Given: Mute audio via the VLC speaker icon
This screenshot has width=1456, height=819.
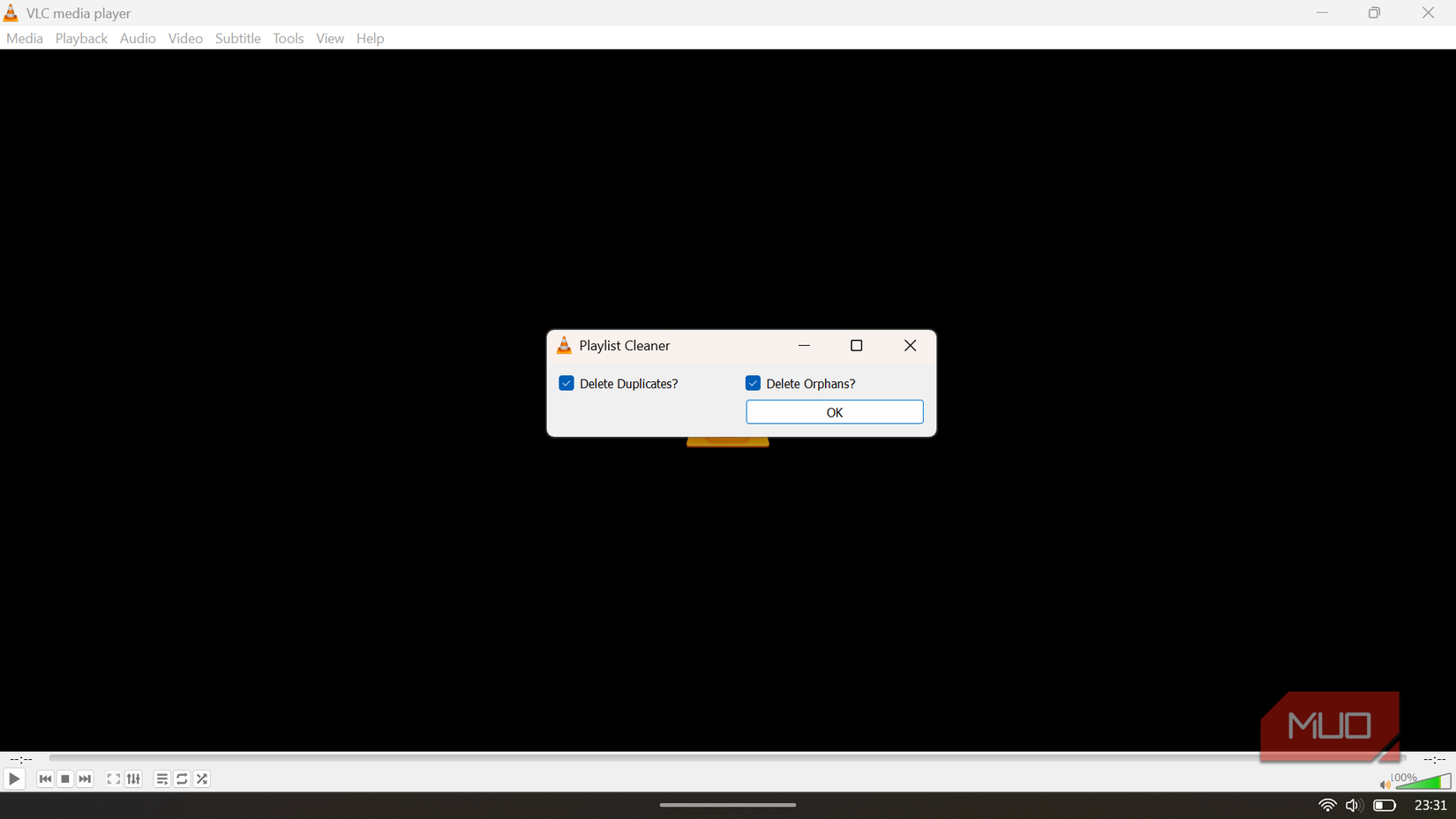Looking at the screenshot, I should 1384,784.
